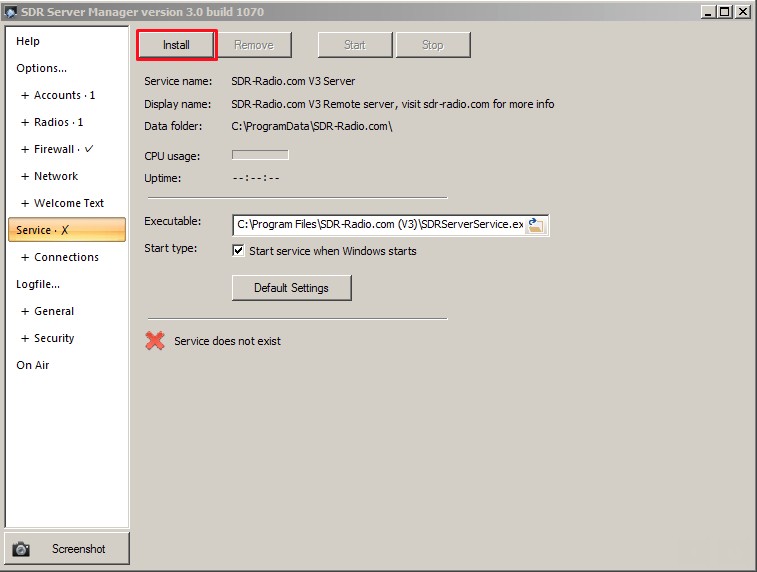Click the Display name value text

point(393,104)
